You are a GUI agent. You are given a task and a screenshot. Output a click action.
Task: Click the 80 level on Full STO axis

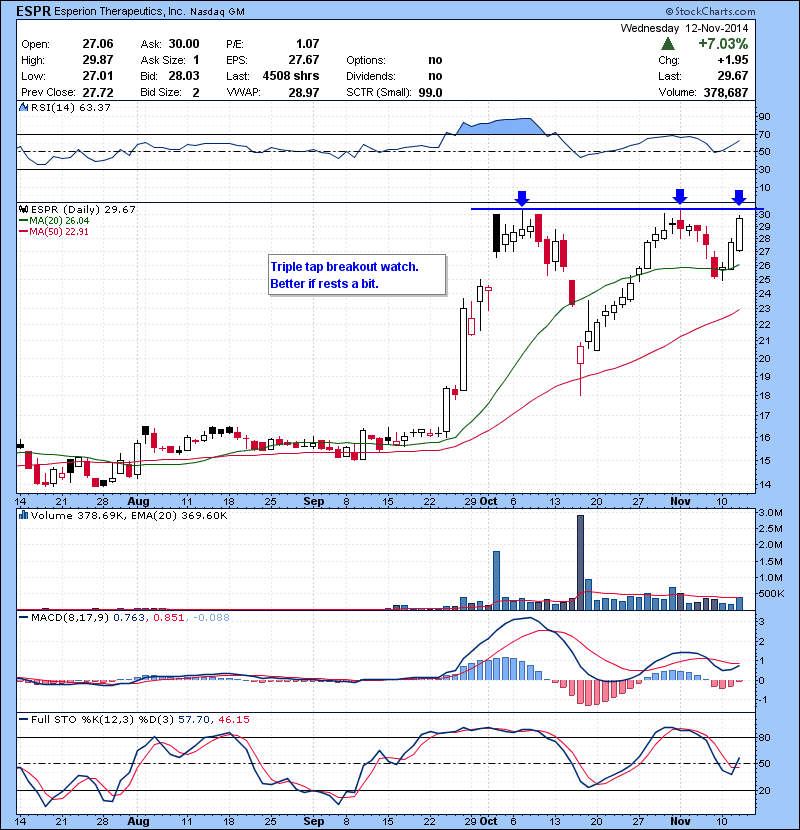[x=765, y=737]
